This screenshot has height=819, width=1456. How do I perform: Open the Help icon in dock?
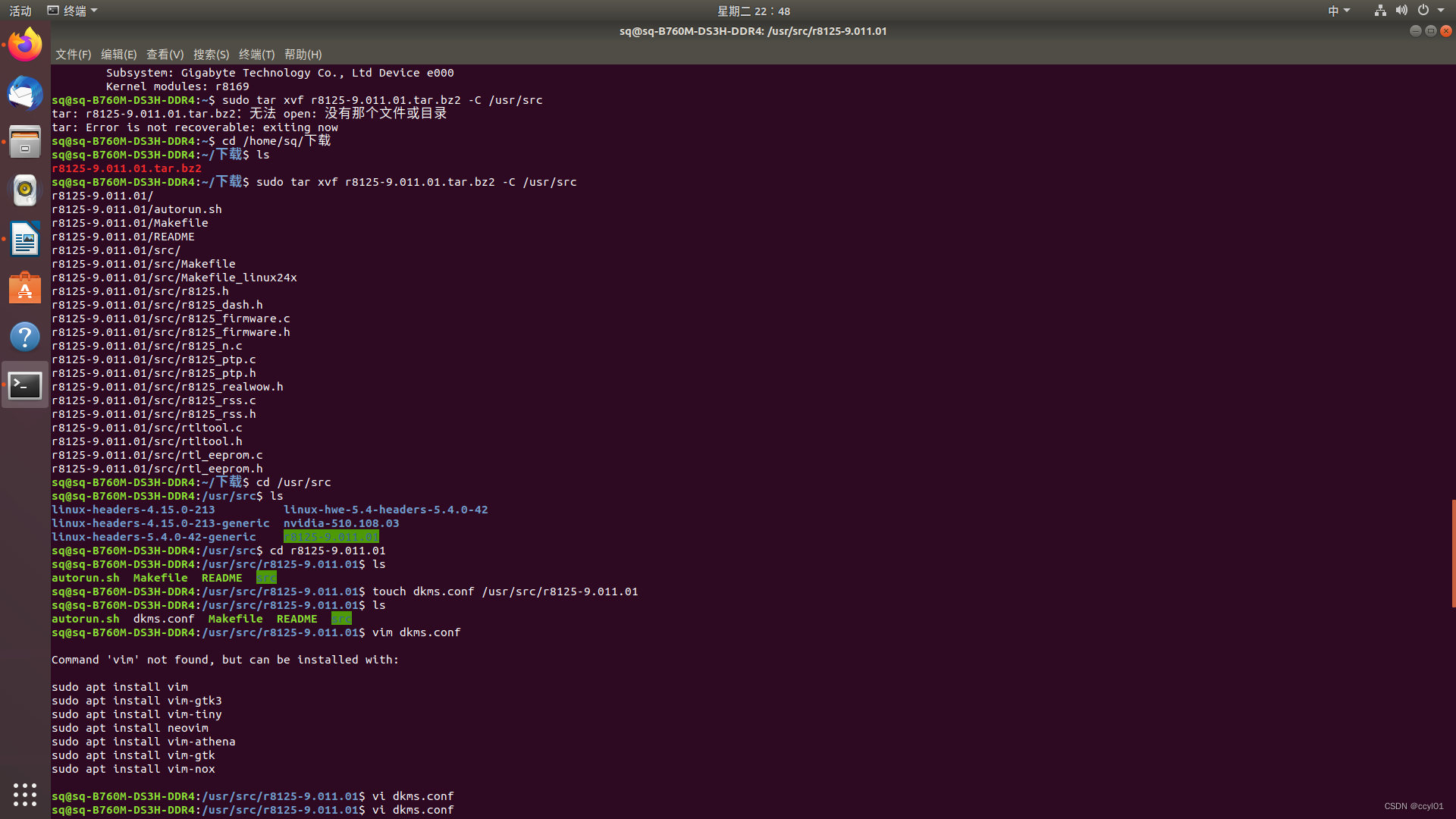[x=25, y=337]
